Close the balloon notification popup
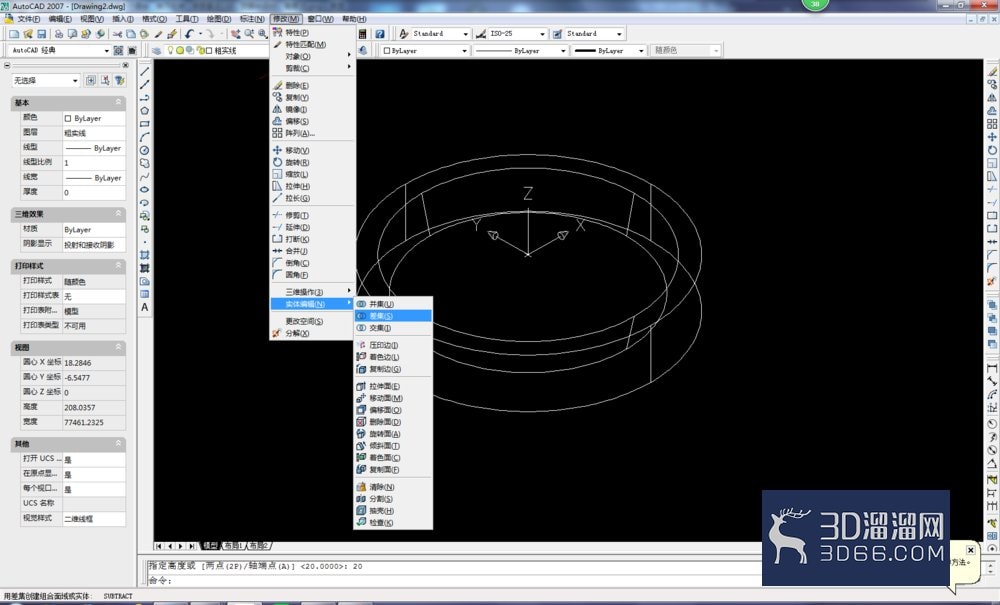This screenshot has width=1000, height=605. pyautogui.click(x=971, y=550)
